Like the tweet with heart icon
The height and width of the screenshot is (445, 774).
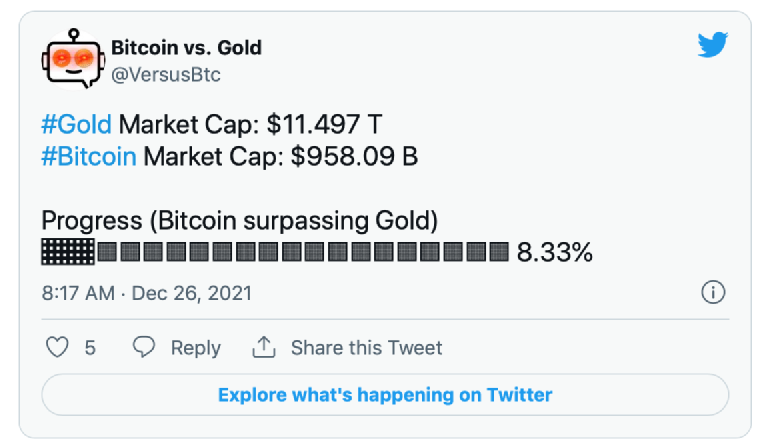click(57, 347)
